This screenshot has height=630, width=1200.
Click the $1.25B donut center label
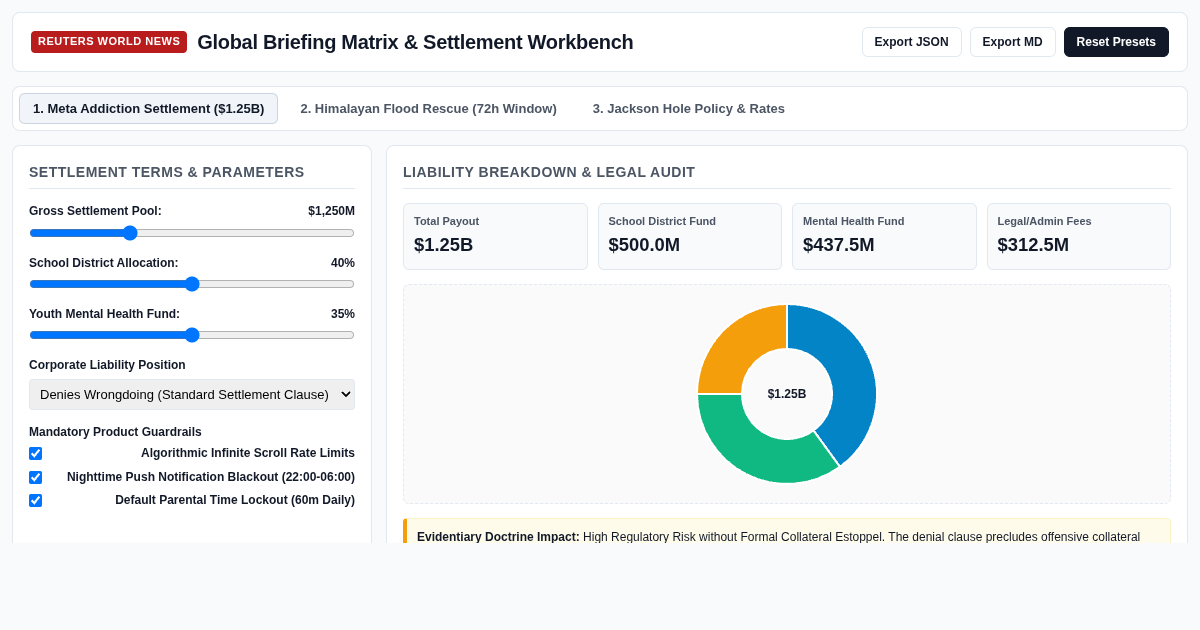pyautogui.click(x=787, y=394)
